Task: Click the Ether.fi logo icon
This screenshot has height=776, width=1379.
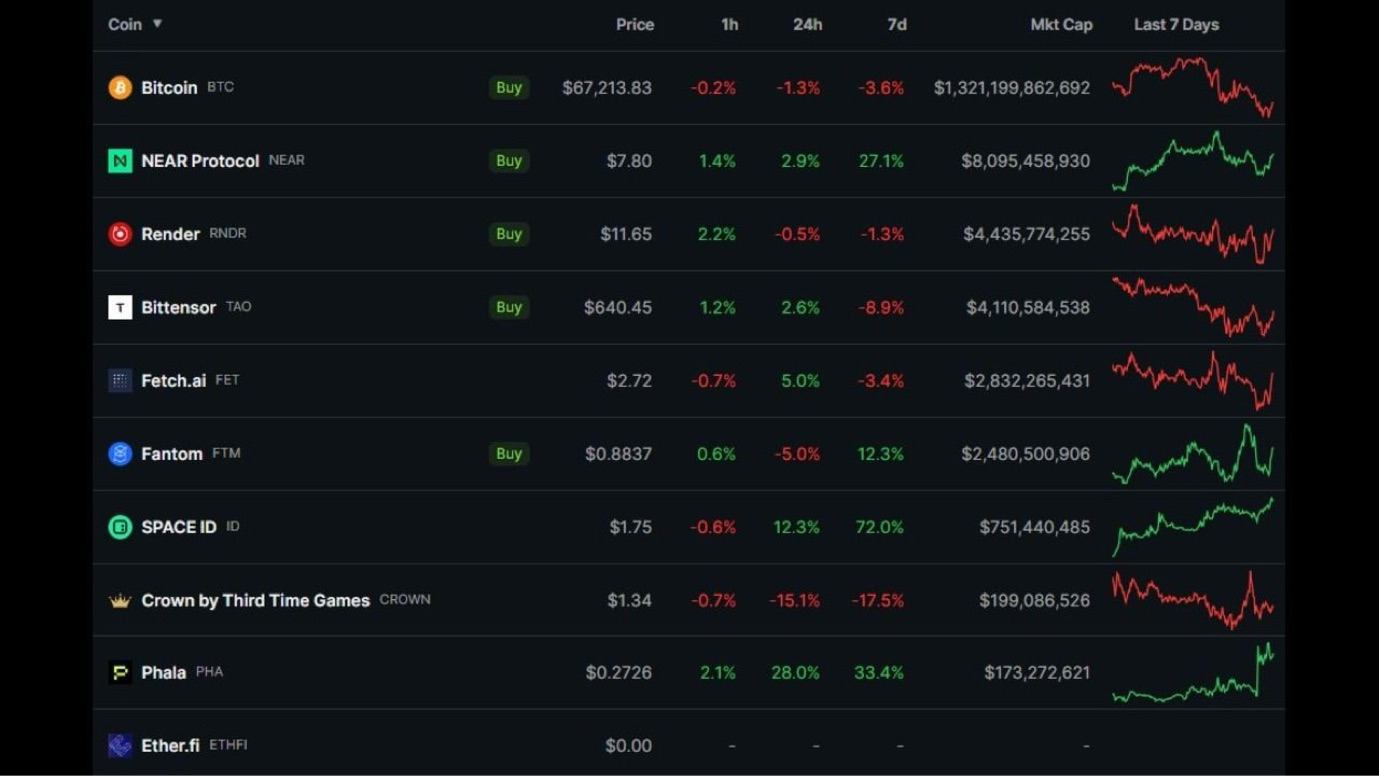Action: coord(120,746)
